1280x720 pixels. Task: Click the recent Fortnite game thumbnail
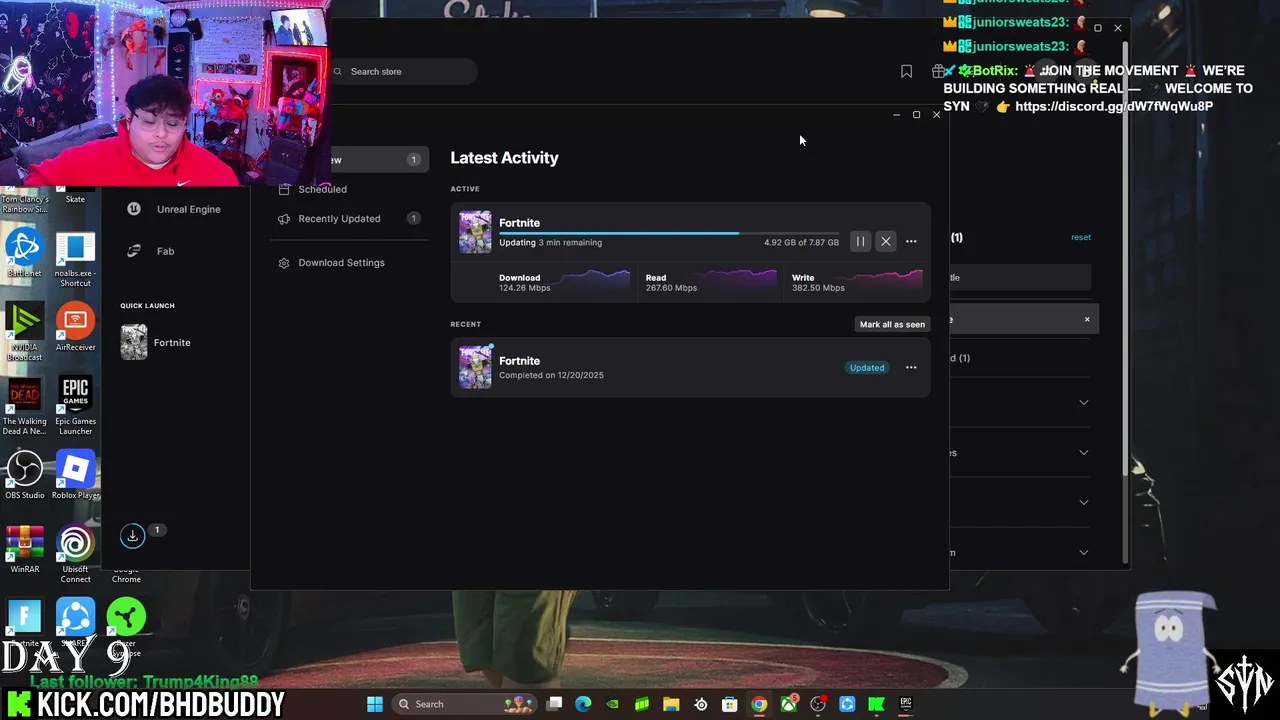pyautogui.click(x=475, y=367)
